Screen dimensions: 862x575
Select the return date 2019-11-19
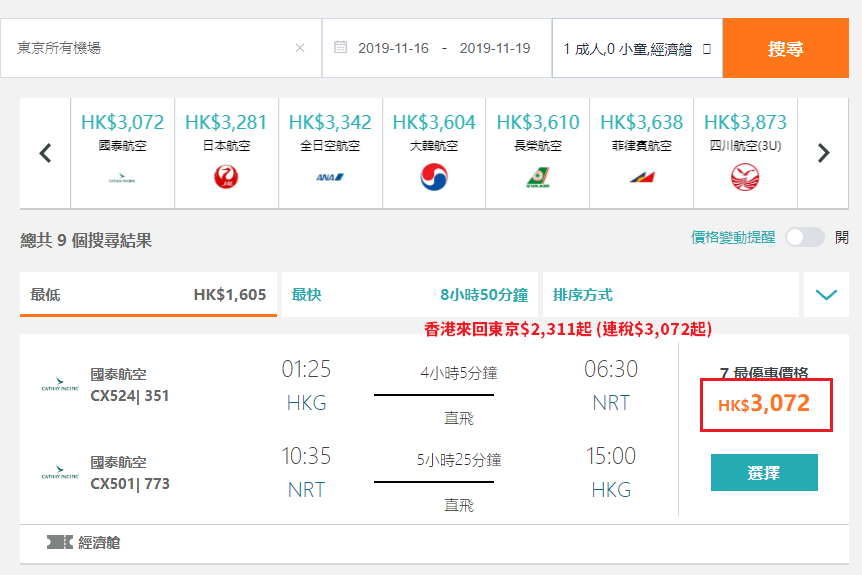pyautogui.click(x=495, y=48)
